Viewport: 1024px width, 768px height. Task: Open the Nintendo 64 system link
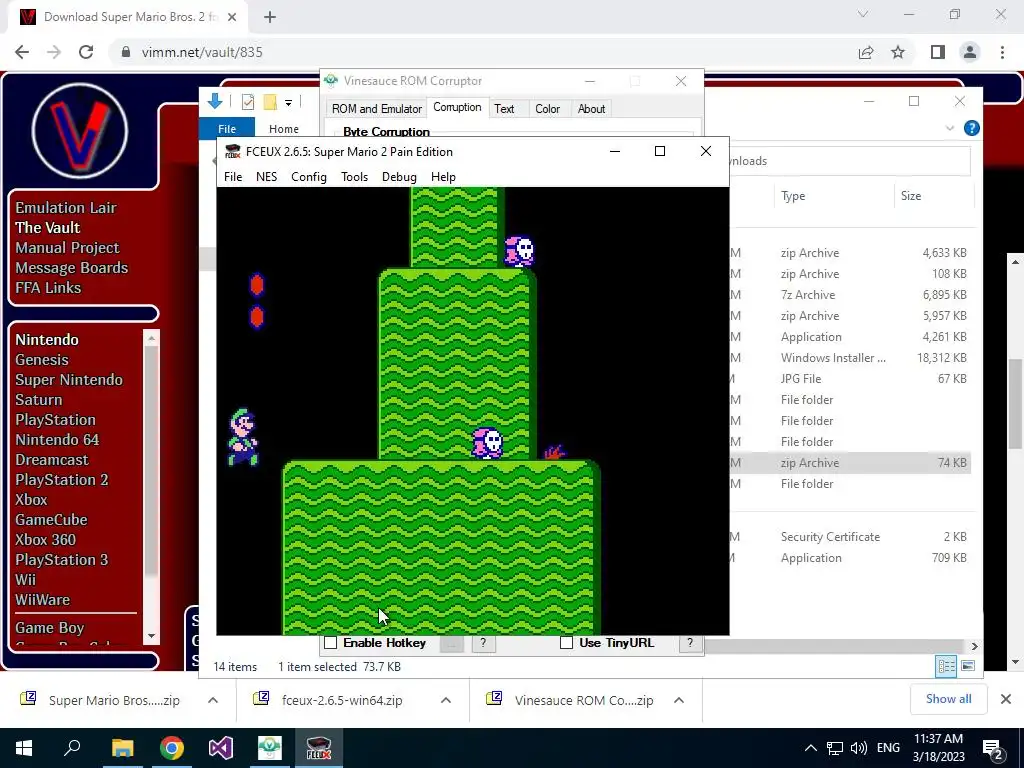pos(57,440)
